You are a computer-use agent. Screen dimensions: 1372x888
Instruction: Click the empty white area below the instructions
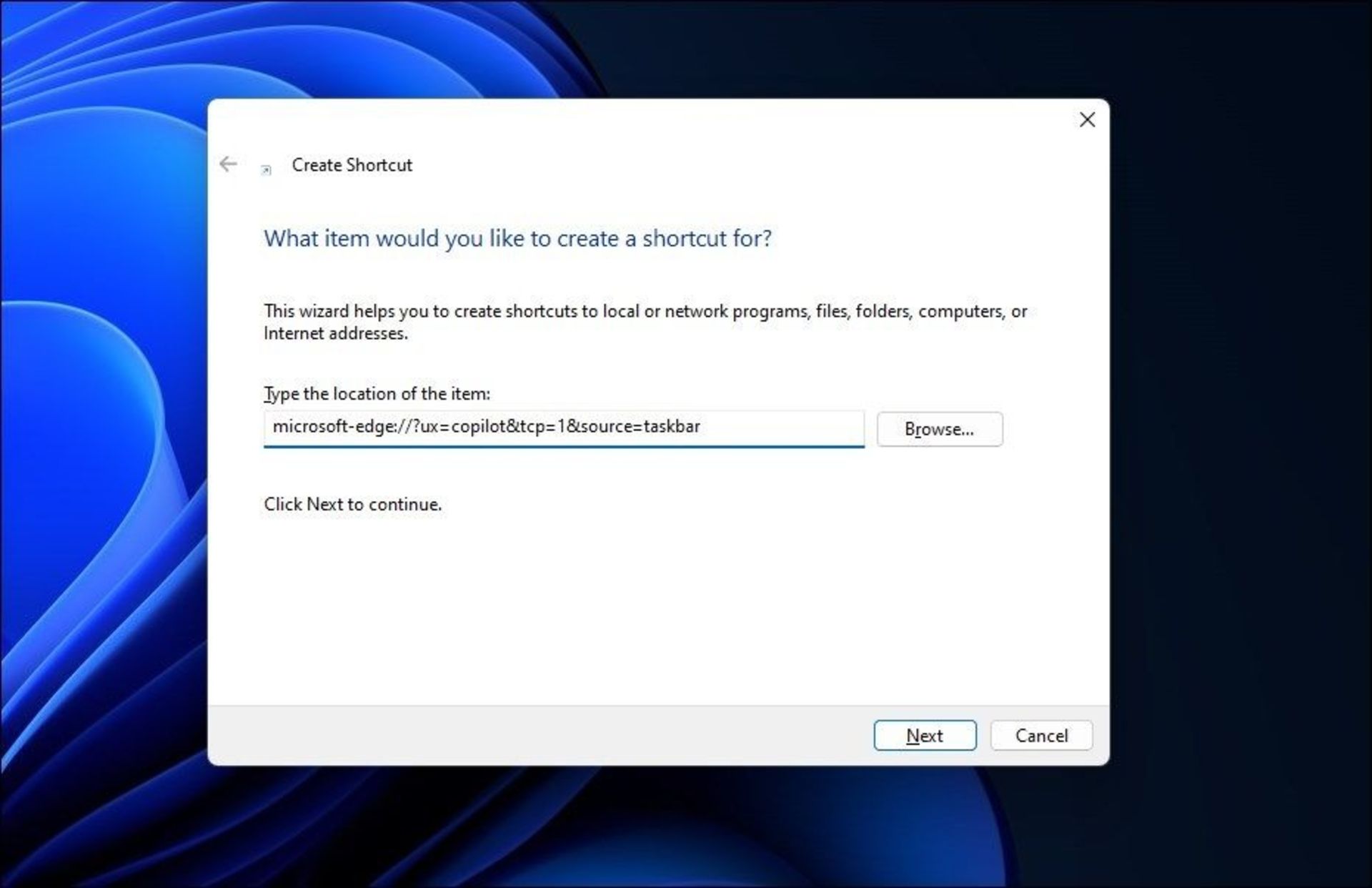click(643, 608)
